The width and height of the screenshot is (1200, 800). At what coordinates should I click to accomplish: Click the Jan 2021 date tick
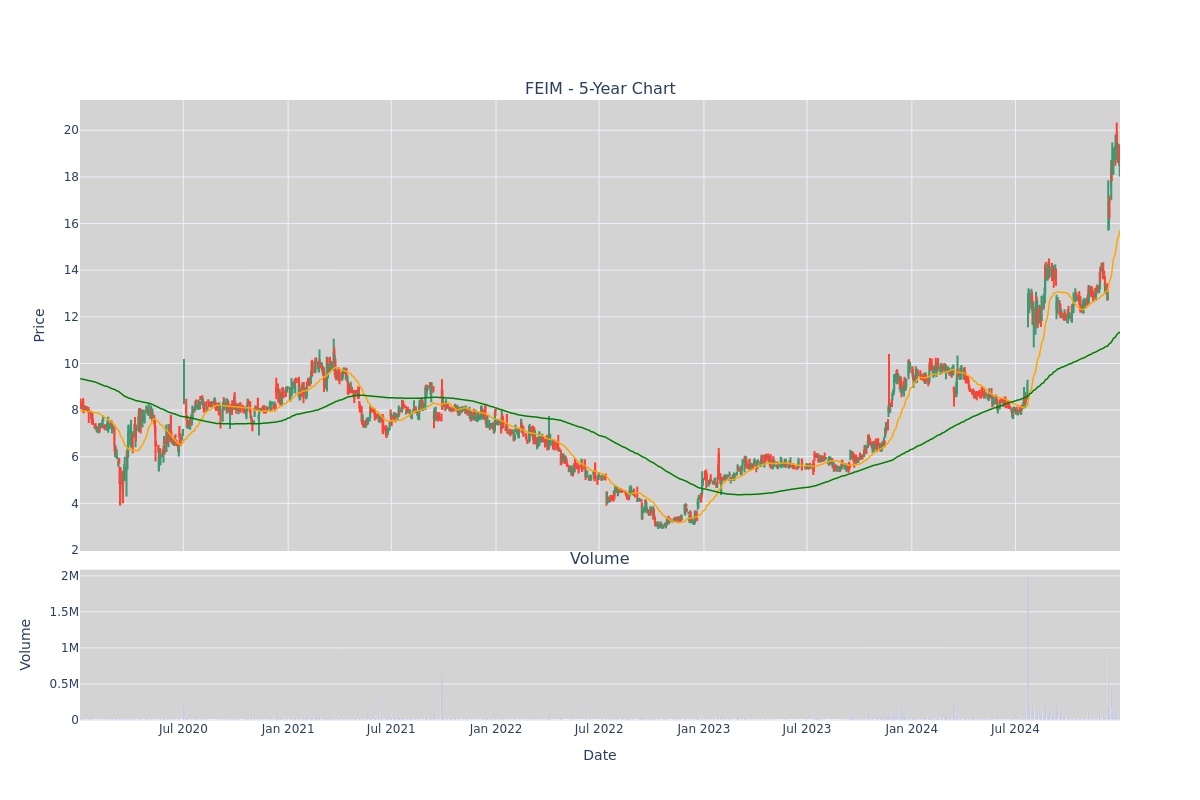[288, 729]
